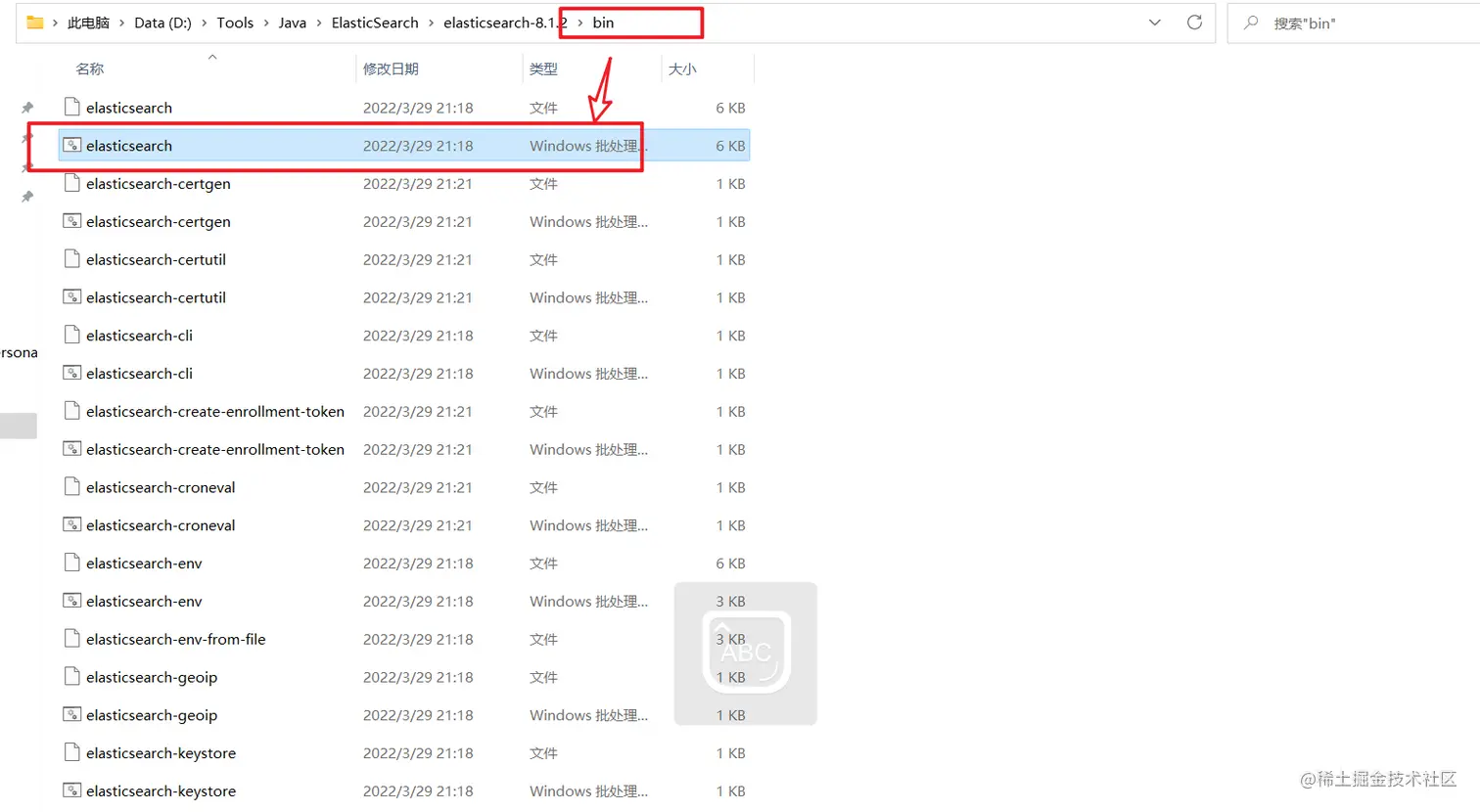Go to Java folder in the breadcrumb

[293, 23]
